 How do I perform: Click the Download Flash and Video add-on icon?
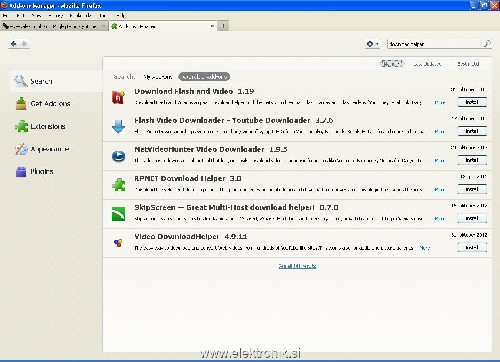click(118, 97)
